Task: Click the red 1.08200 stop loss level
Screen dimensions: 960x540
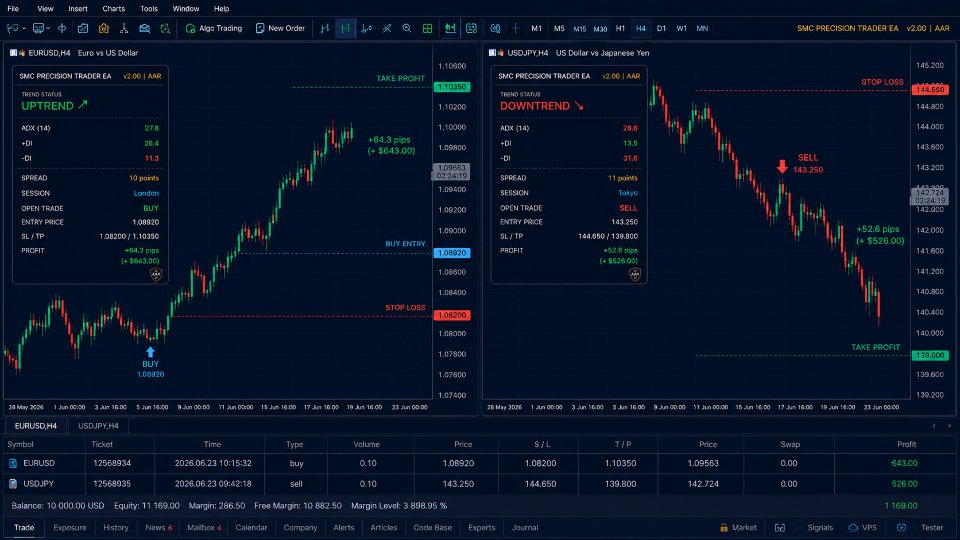Action: (452, 315)
